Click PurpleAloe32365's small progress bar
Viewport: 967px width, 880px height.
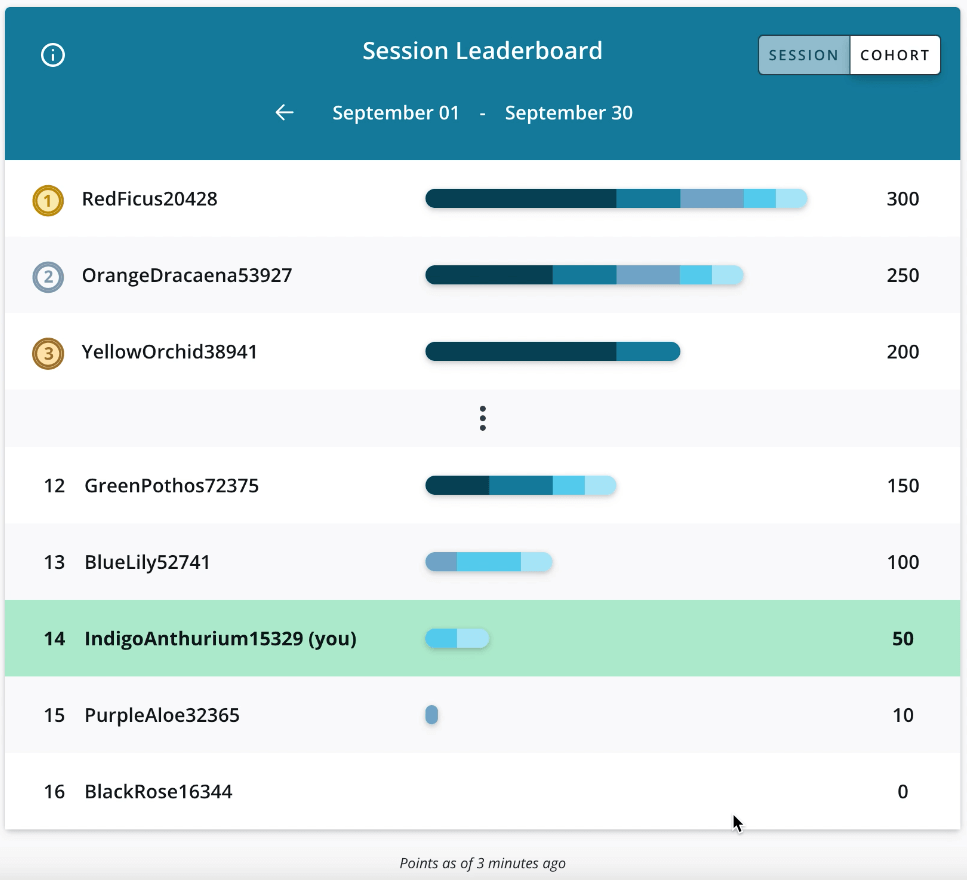pyautogui.click(x=431, y=715)
